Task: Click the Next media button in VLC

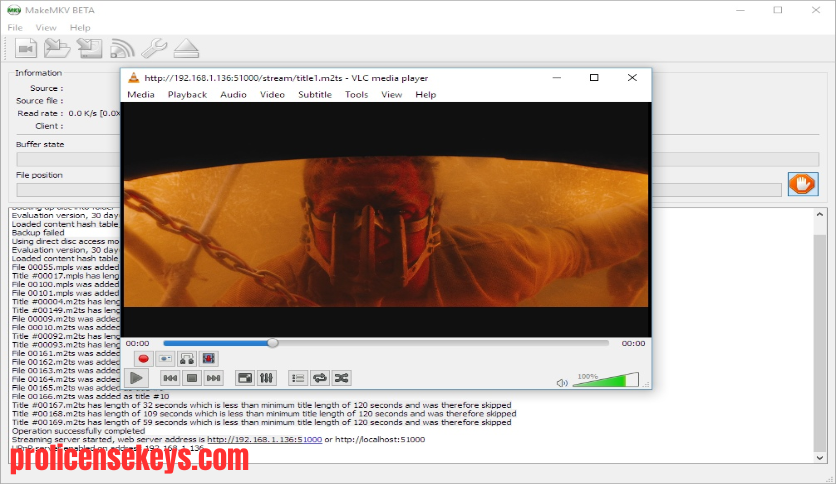Action: pyautogui.click(x=213, y=378)
